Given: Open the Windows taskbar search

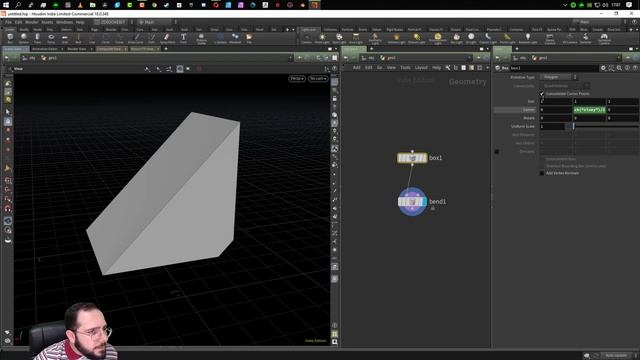Looking at the screenshot, I should click(18, 5).
